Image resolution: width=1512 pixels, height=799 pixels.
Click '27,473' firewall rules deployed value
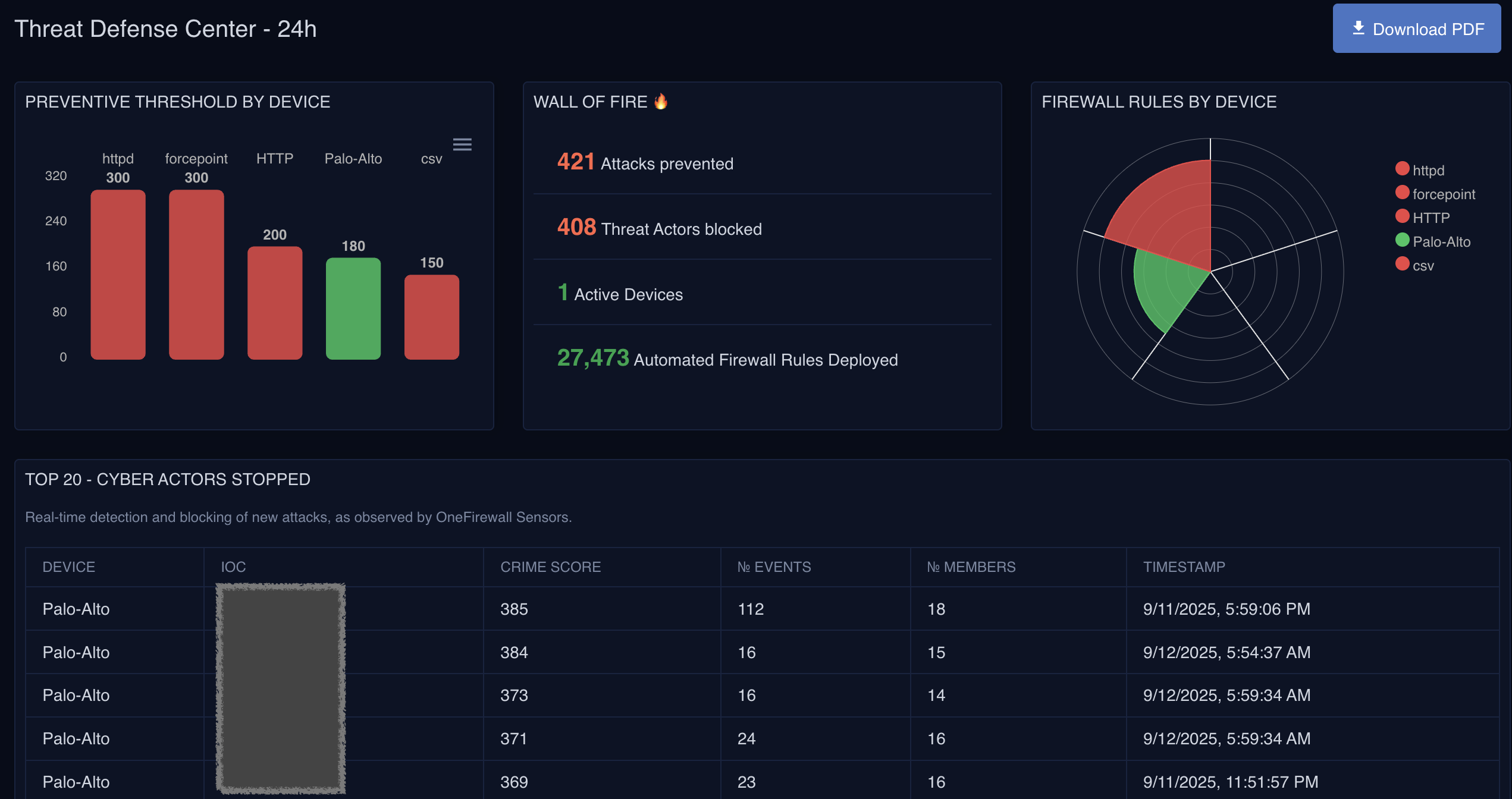pyautogui.click(x=593, y=358)
